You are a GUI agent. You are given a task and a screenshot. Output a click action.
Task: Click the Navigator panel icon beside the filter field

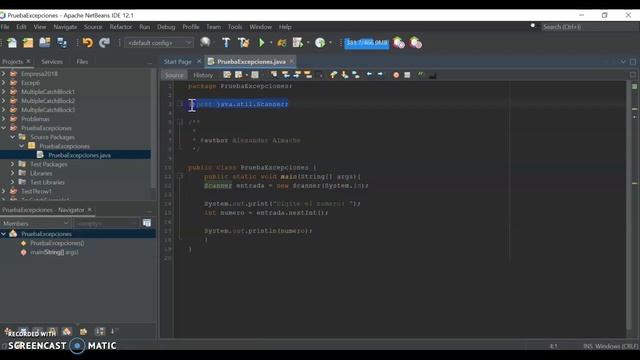[x=147, y=223]
